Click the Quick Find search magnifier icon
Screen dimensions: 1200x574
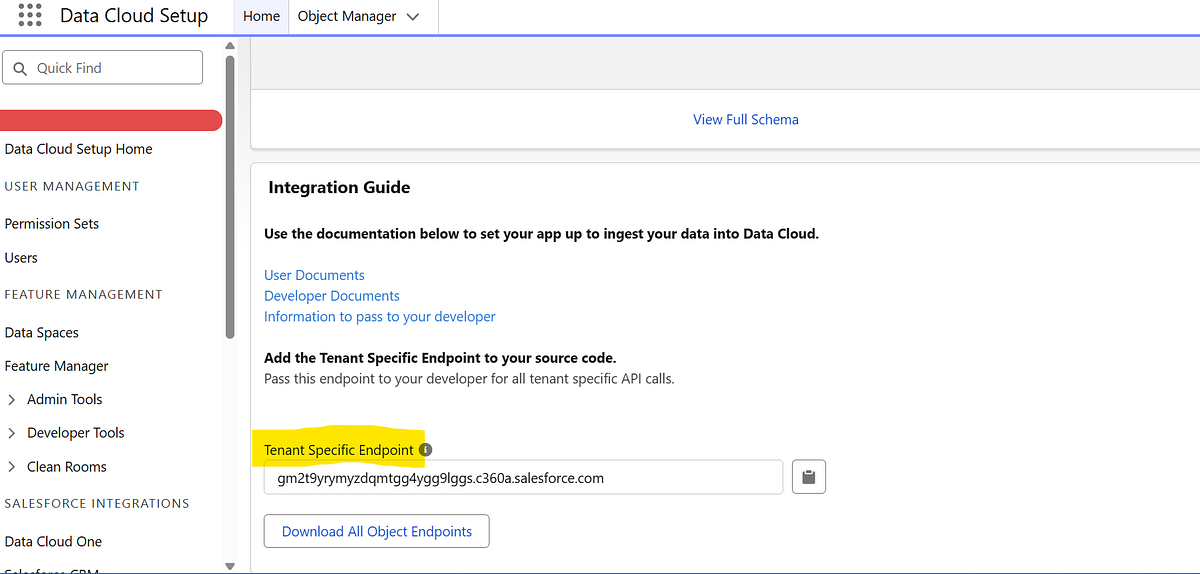click(x=20, y=68)
